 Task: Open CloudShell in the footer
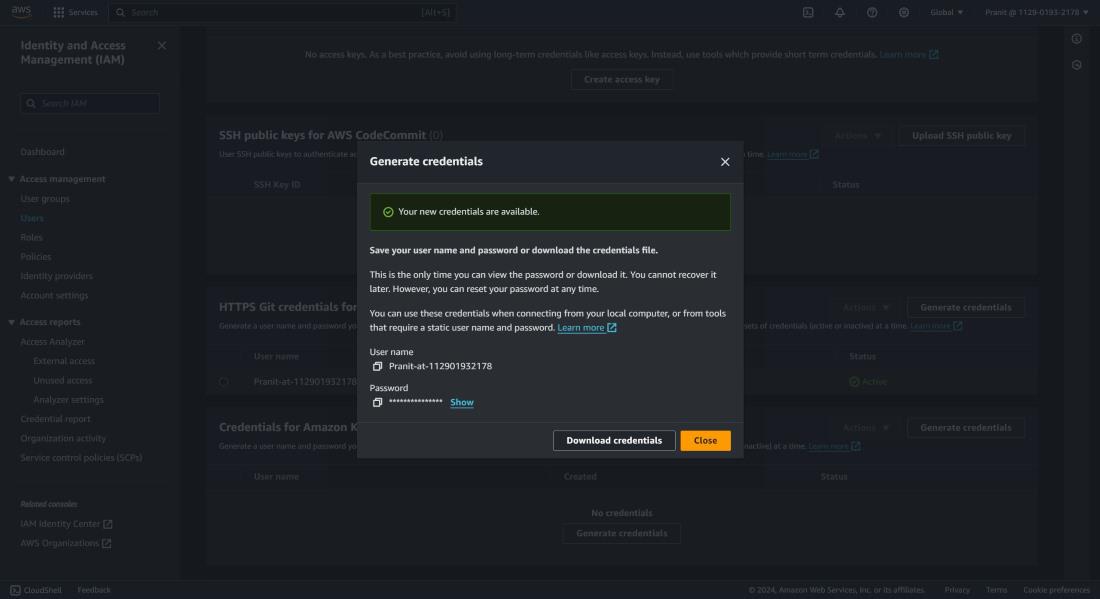tap(36, 590)
